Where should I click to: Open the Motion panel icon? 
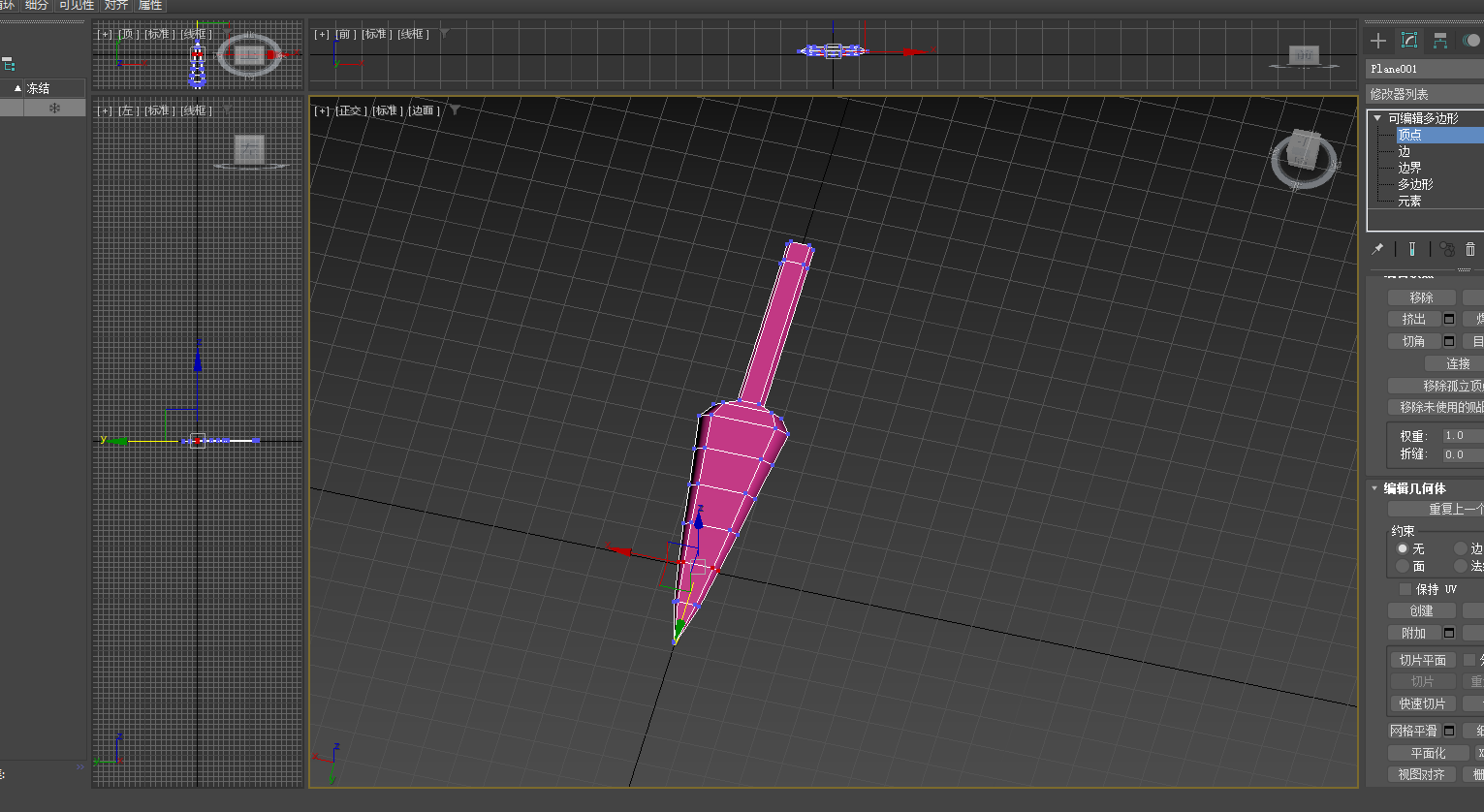click(x=1471, y=41)
